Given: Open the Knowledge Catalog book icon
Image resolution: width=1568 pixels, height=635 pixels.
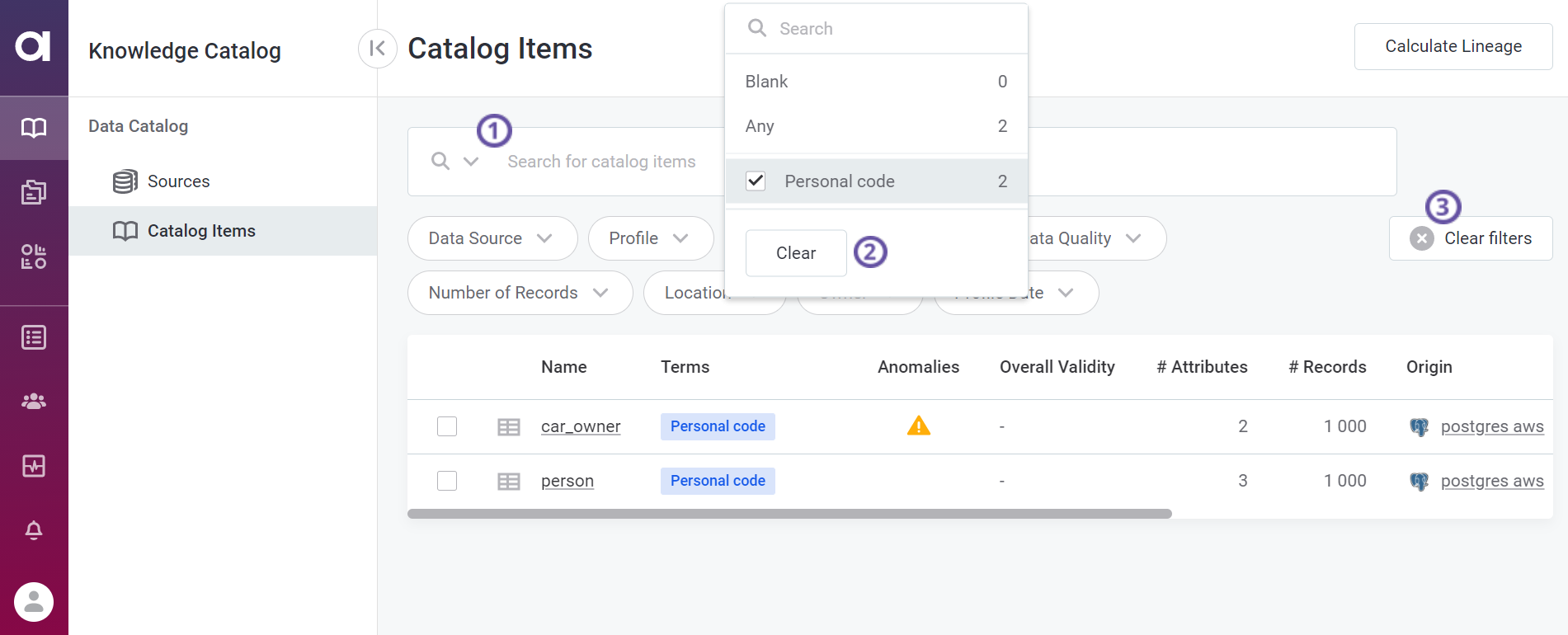Looking at the screenshot, I should pos(34,128).
